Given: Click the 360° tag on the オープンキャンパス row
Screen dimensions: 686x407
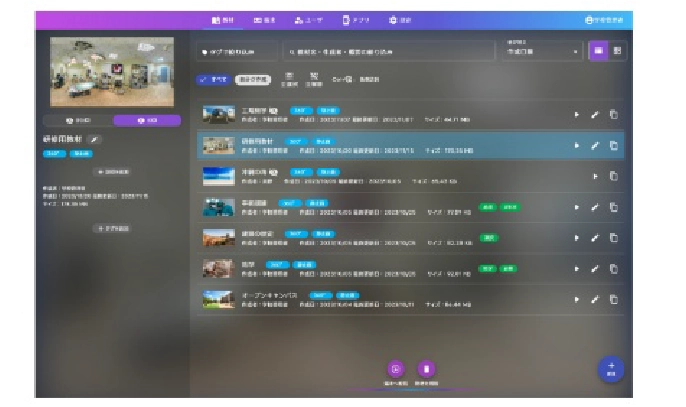Looking at the screenshot, I should [320, 295].
